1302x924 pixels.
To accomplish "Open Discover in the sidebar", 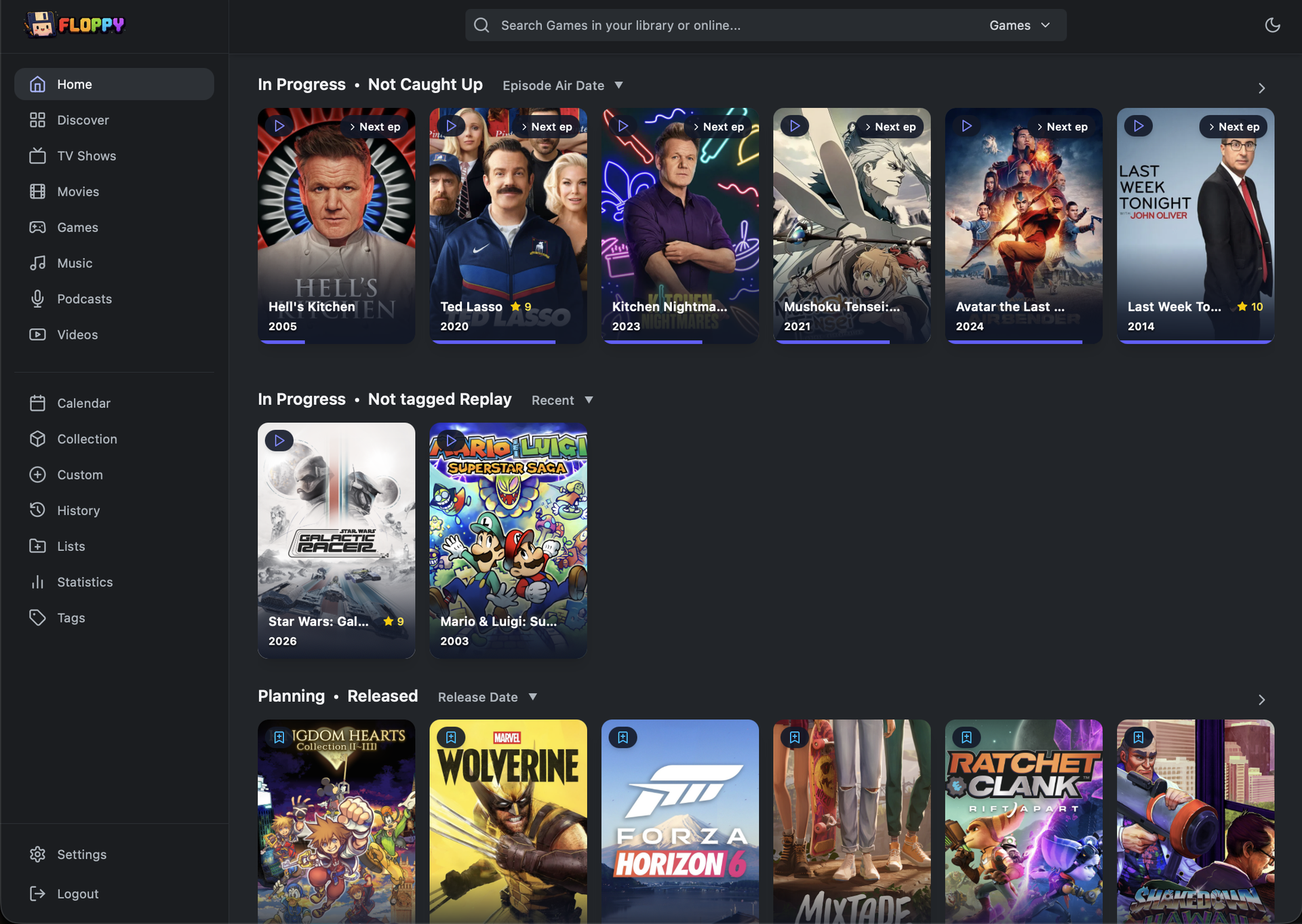I will click(x=114, y=120).
